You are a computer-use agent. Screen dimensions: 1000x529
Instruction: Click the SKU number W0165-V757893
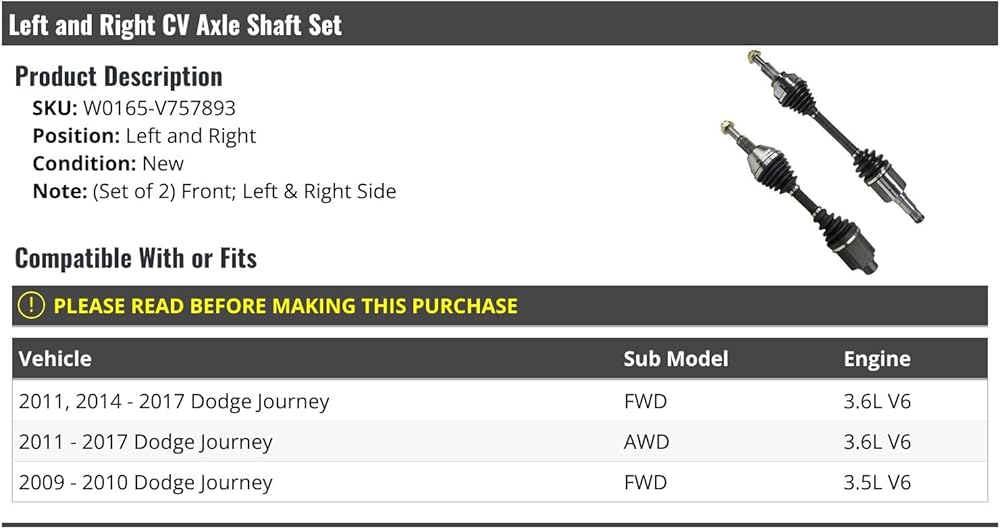tap(159, 108)
